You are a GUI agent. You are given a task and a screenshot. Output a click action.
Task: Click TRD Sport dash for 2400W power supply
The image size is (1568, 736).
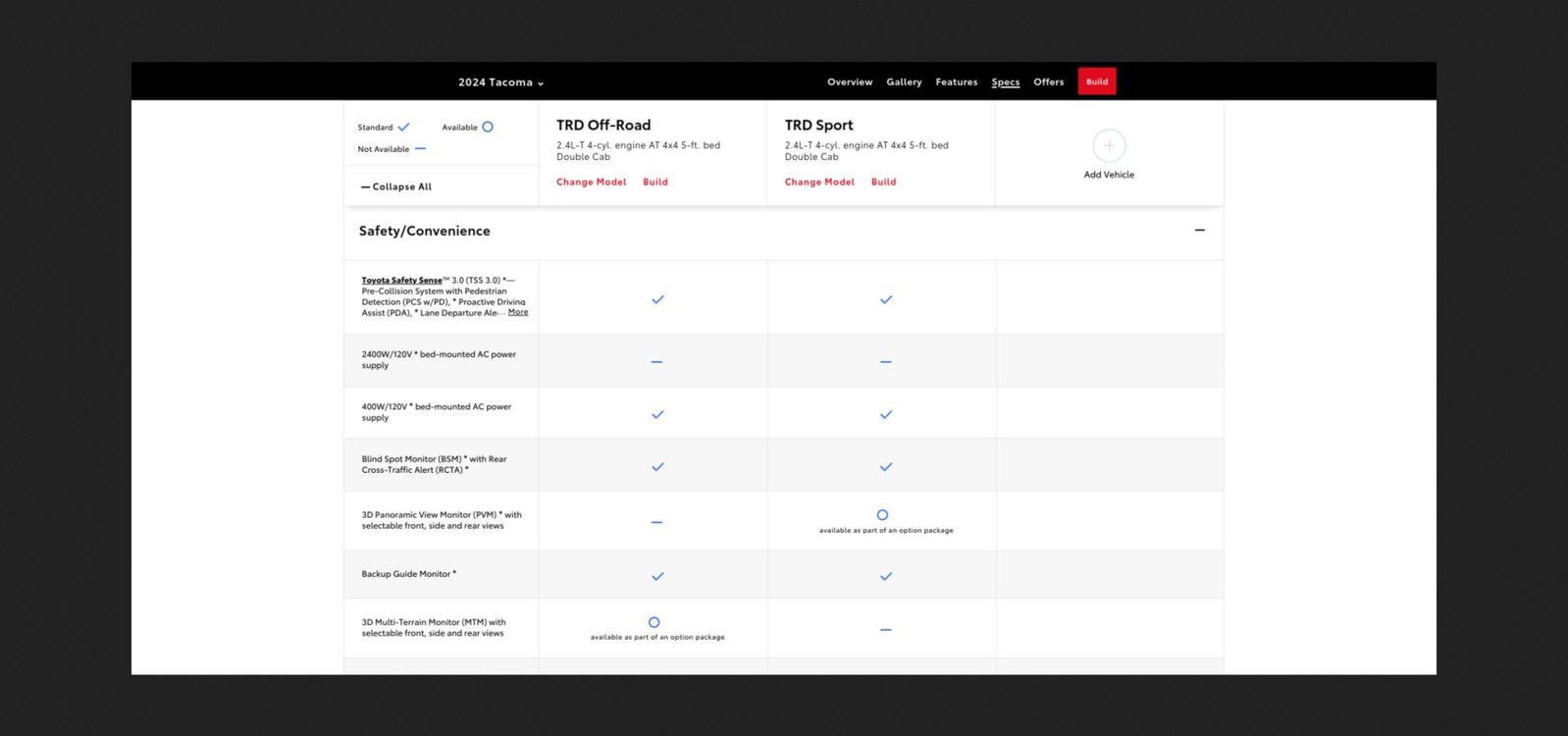(x=886, y=362)
